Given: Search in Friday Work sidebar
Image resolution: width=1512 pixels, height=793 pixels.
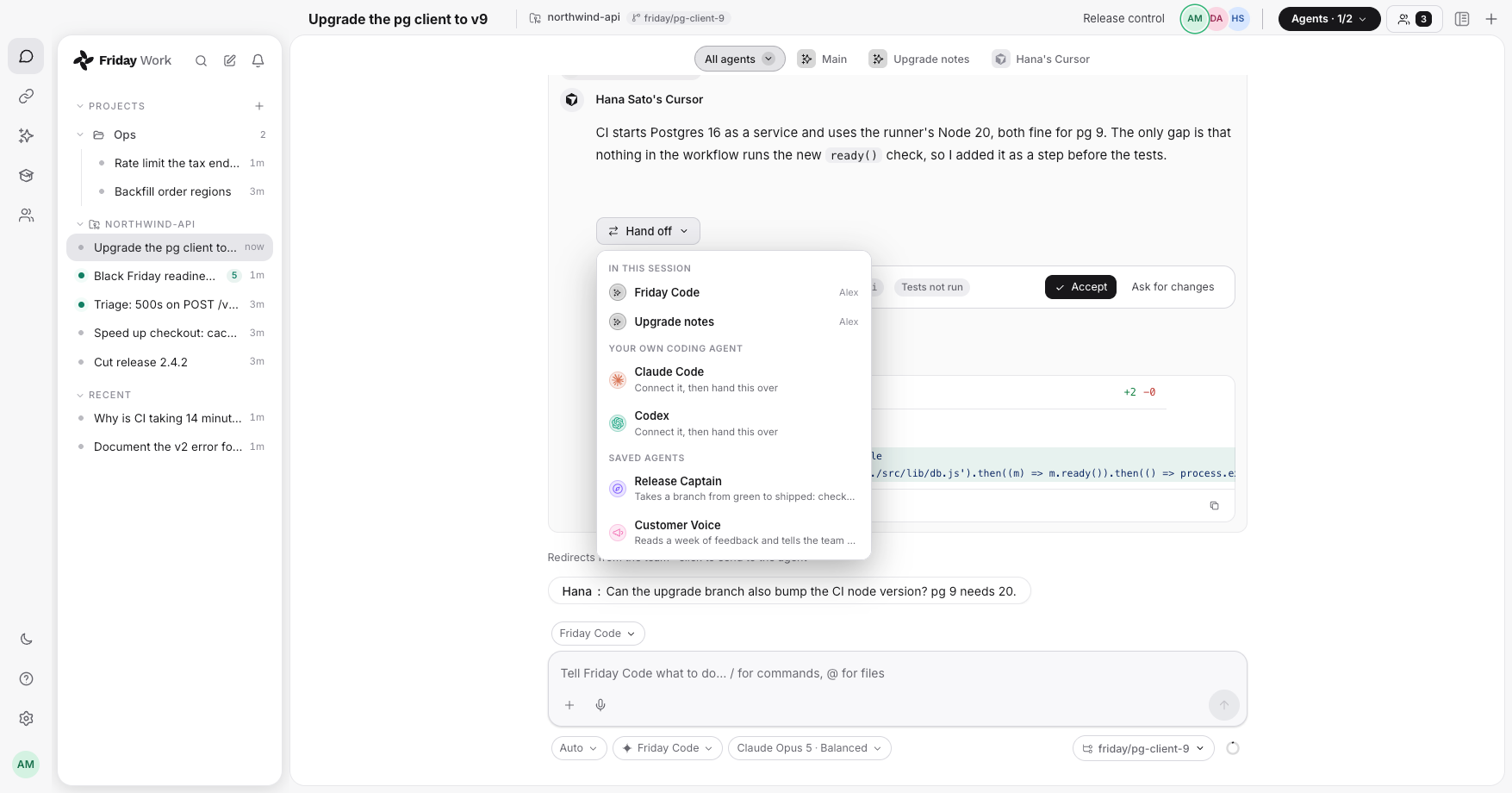Looking at the screenshot, I should pos(201,60).
